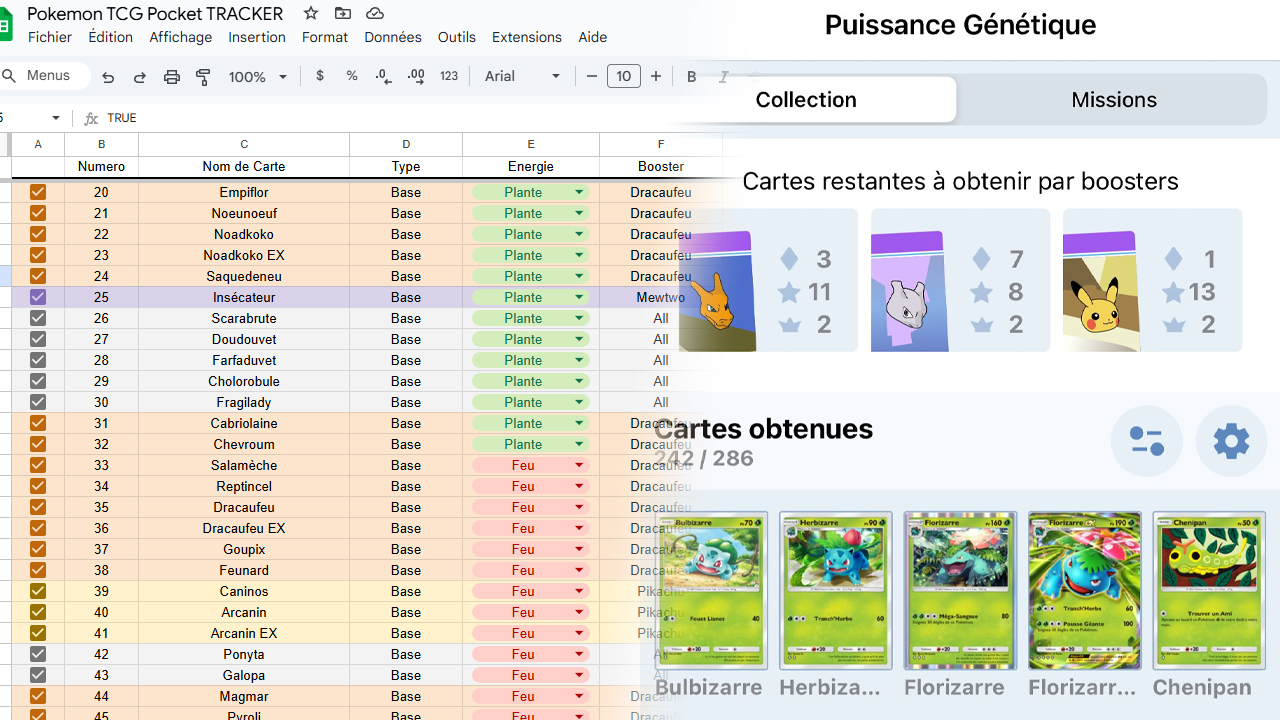Open Energie dropdown for Arcanin row
The height and width of the screenshot is (720, 1280).
[x=579, y=612]
